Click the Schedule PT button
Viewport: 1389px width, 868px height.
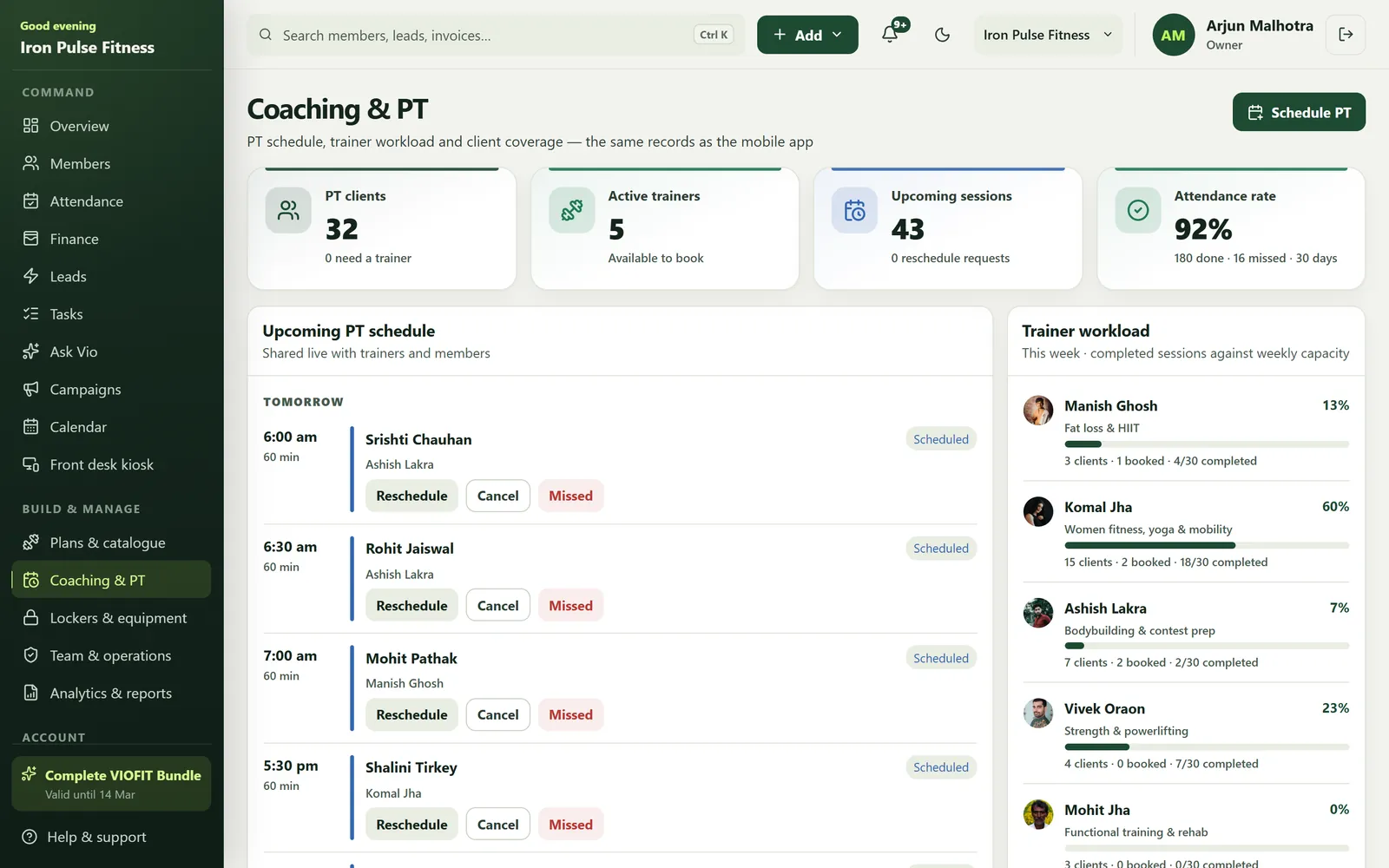click(x=1299, y=112)
